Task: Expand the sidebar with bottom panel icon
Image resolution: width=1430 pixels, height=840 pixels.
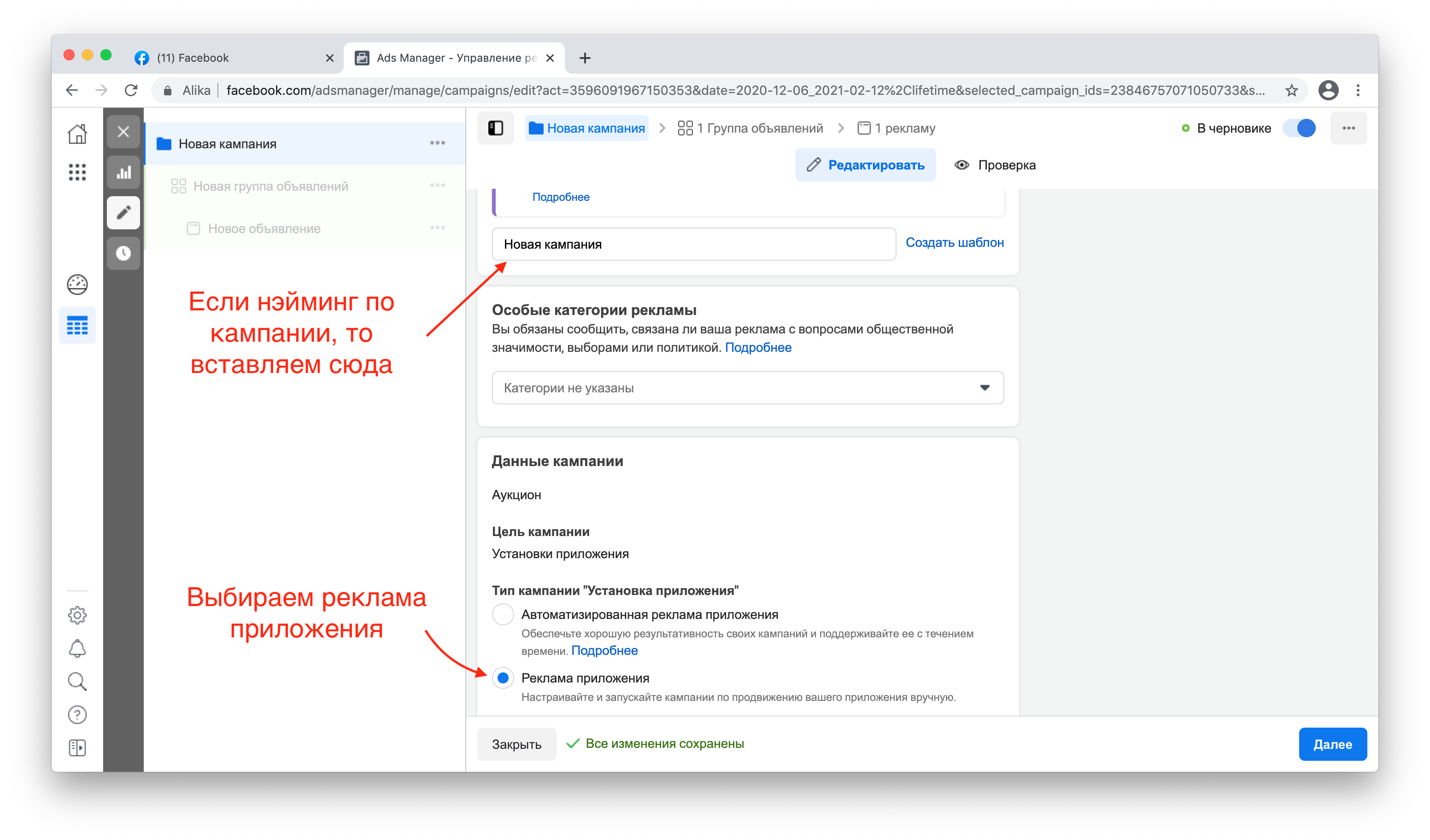Action: [77, 748]
